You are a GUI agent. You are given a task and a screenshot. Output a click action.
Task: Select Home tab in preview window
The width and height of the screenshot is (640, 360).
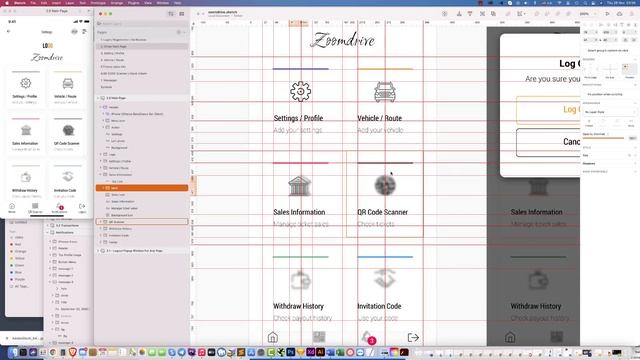pos(12,208)
